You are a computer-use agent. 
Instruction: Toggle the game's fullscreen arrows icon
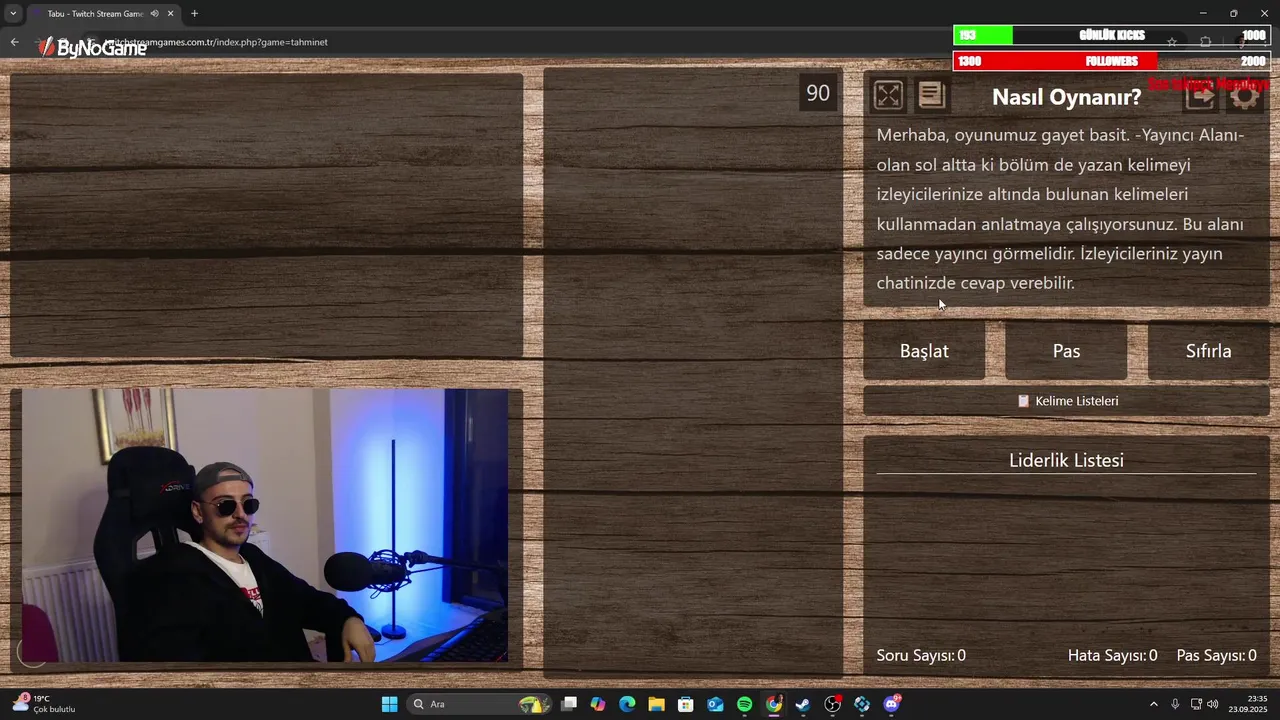[888, 95]
